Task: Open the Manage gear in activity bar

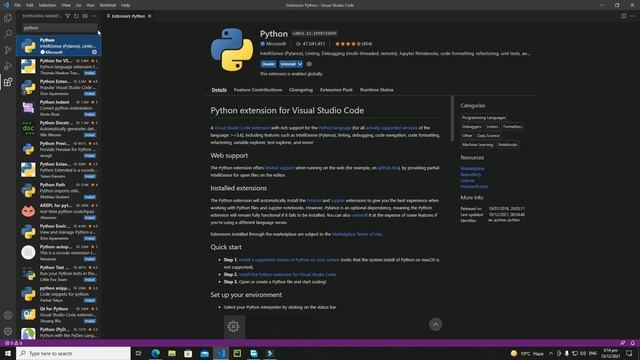Action: [8, 331]
